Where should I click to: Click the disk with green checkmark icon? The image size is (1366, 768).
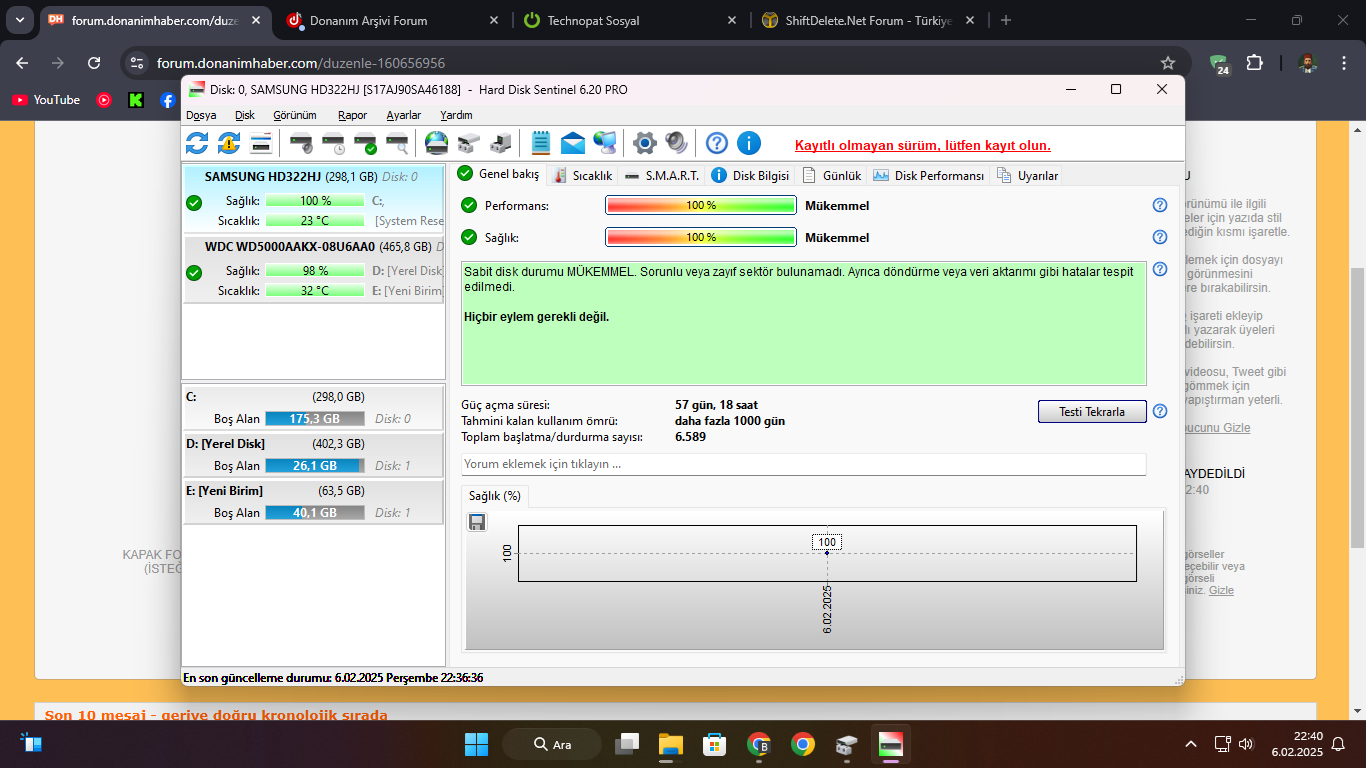(x=366, y=143)
